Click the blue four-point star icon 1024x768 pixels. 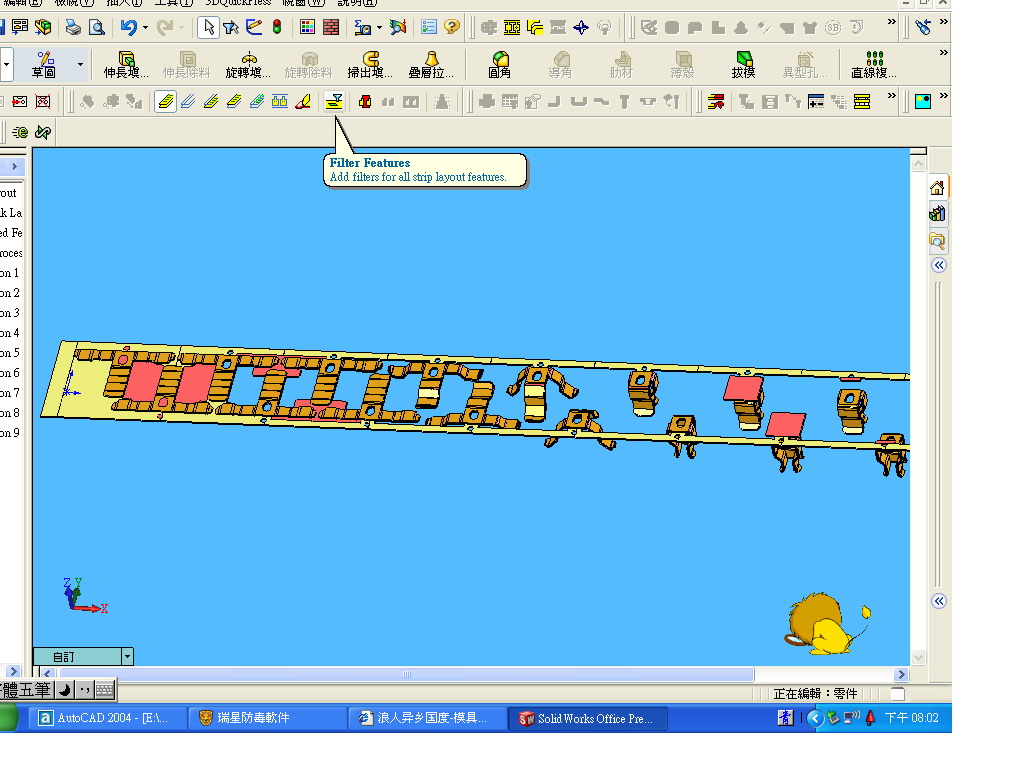(x=581, y=27)
